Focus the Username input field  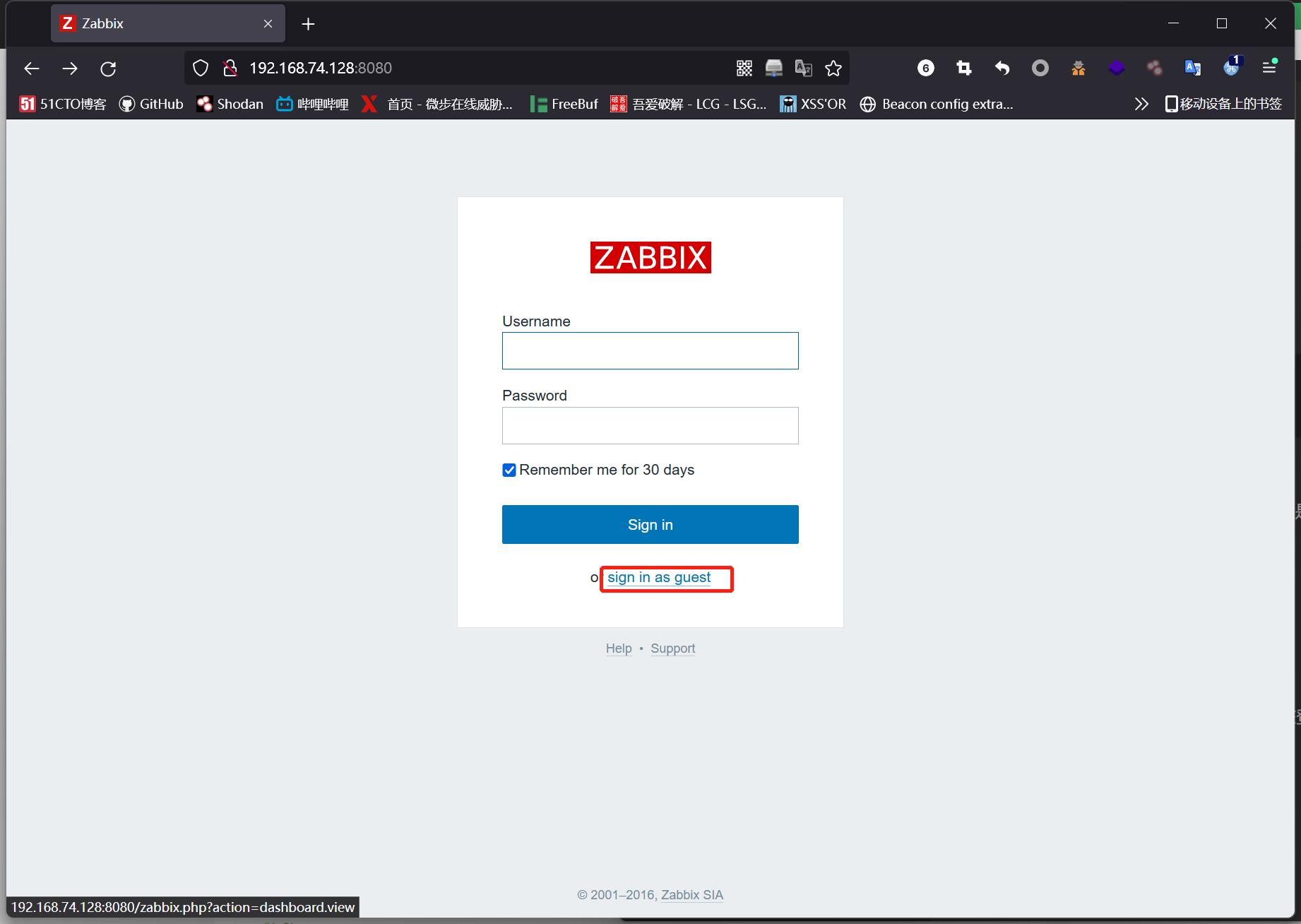pos(650,350)
